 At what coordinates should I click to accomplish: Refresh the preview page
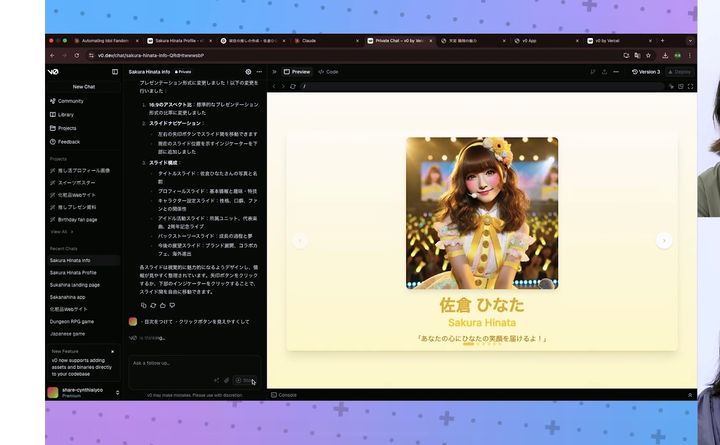pyautogui.click(x=292, y=86)
